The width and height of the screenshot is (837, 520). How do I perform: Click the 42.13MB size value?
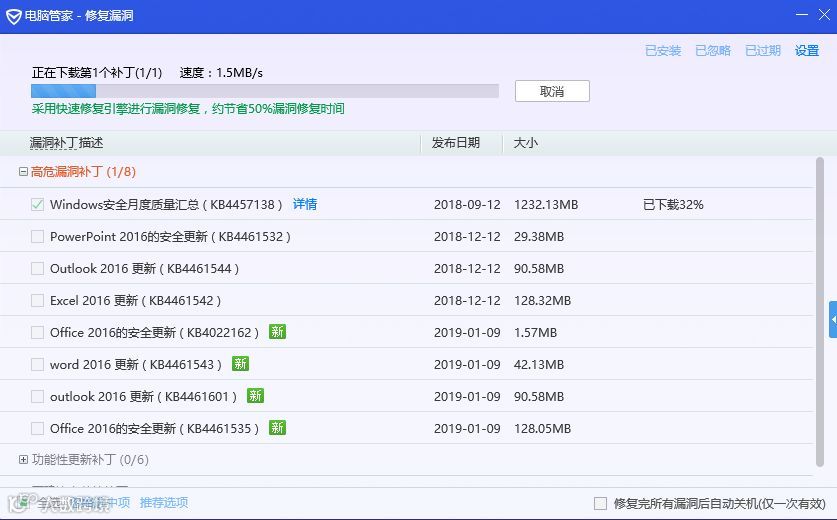coord(539,365)
